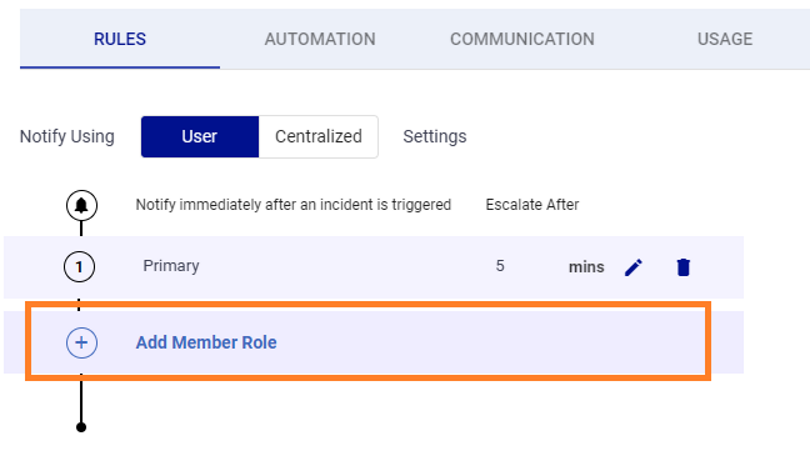Delete the Primary rule using trash icon
Image resolution: width=810 pixels, height=451 pixels.
(683, 267)
